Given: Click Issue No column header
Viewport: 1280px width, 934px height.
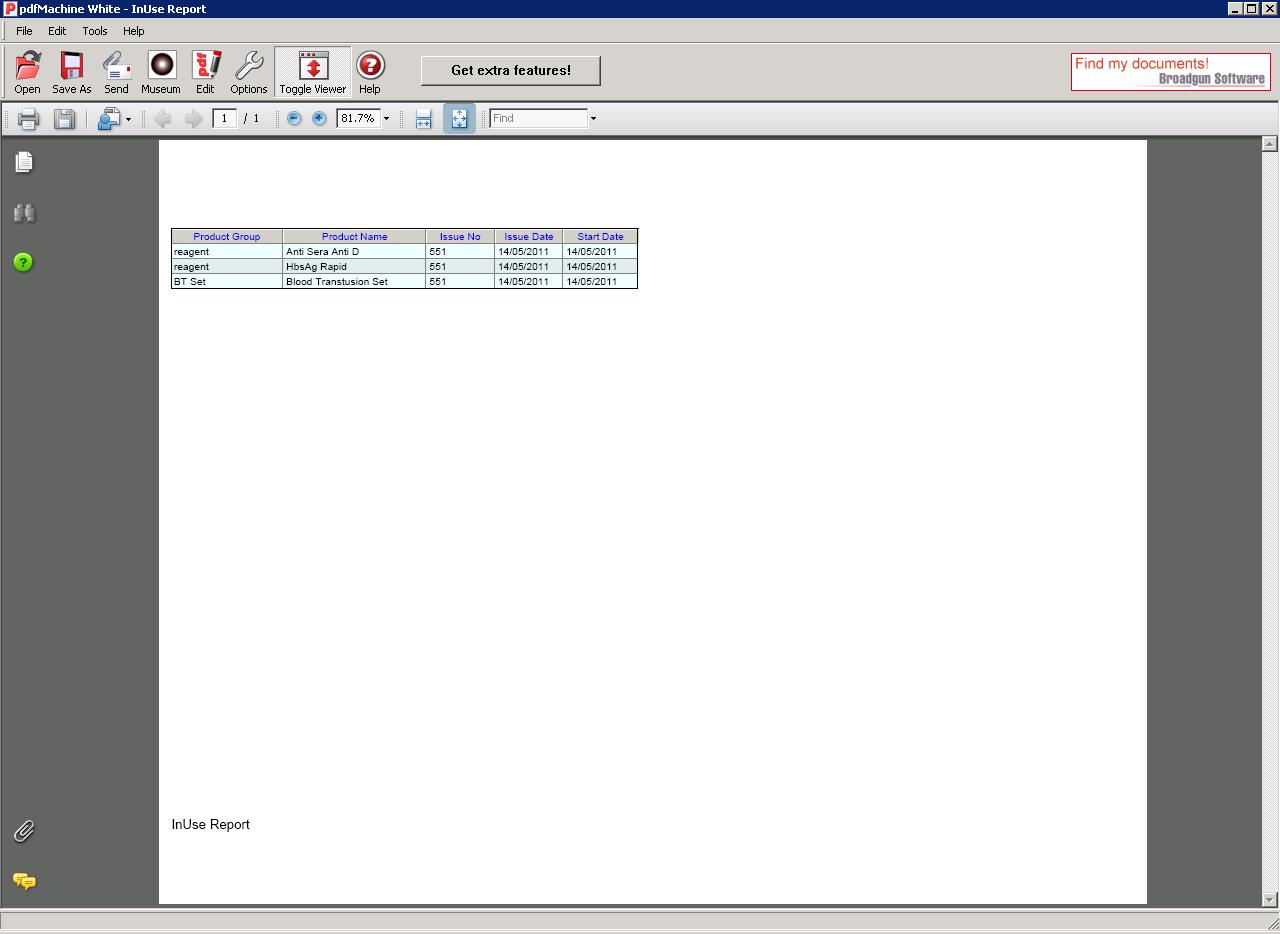Looking at the screenshot, I should coord(460,237).
